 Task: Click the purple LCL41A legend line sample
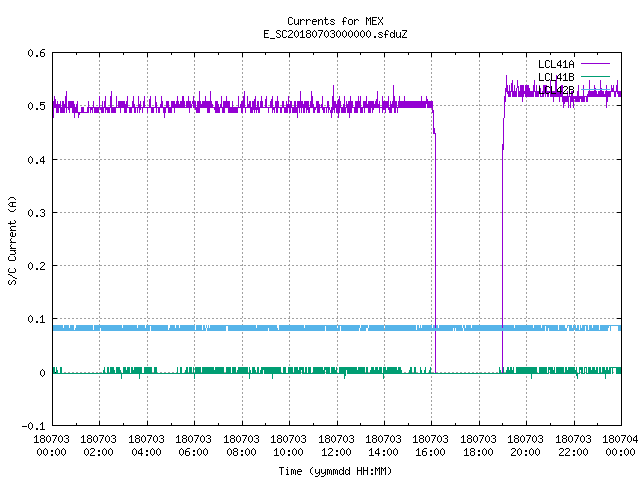pyautogui.click(x=595, y=64)
